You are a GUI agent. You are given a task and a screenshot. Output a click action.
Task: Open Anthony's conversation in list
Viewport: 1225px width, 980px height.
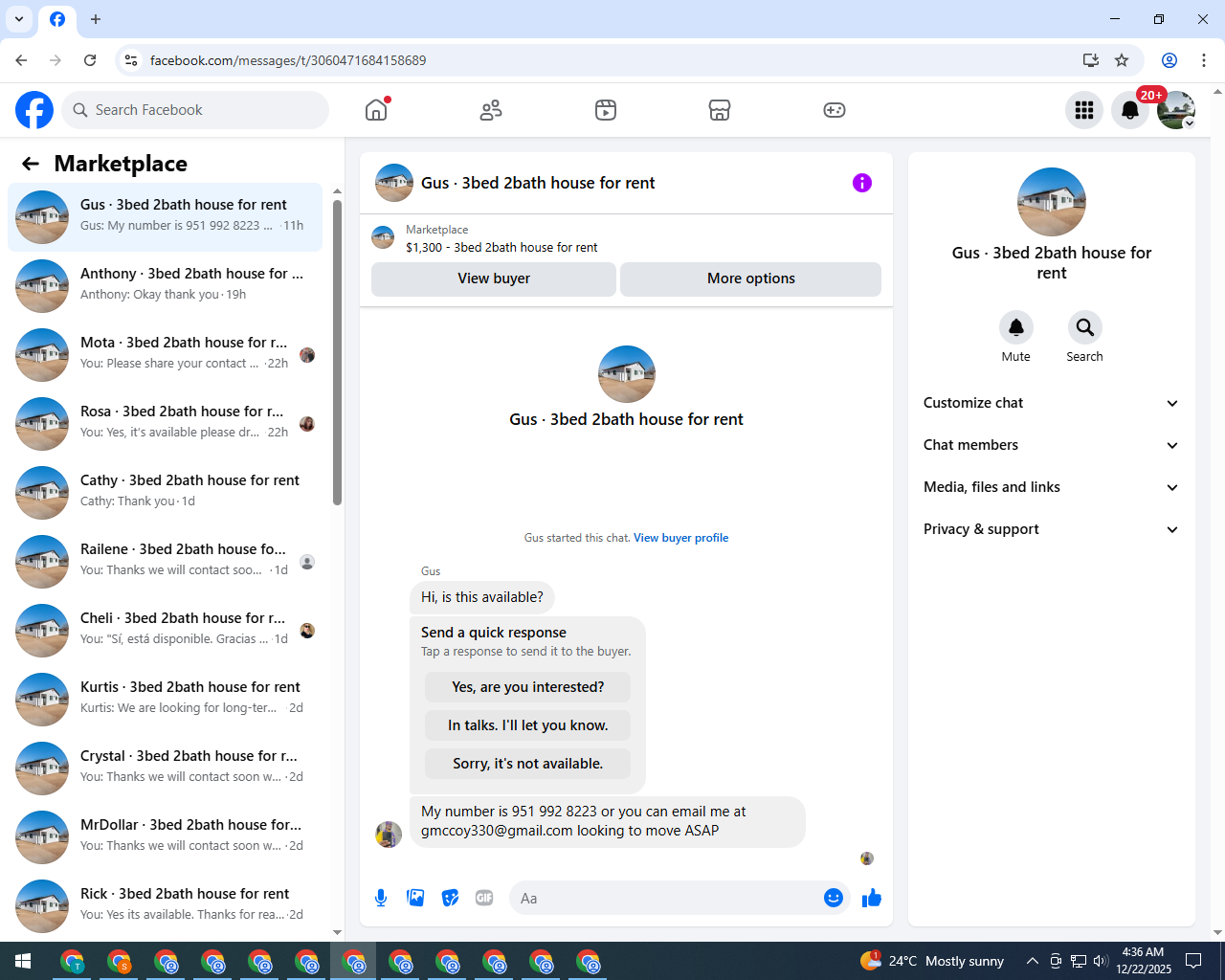[x=166, y=286]
